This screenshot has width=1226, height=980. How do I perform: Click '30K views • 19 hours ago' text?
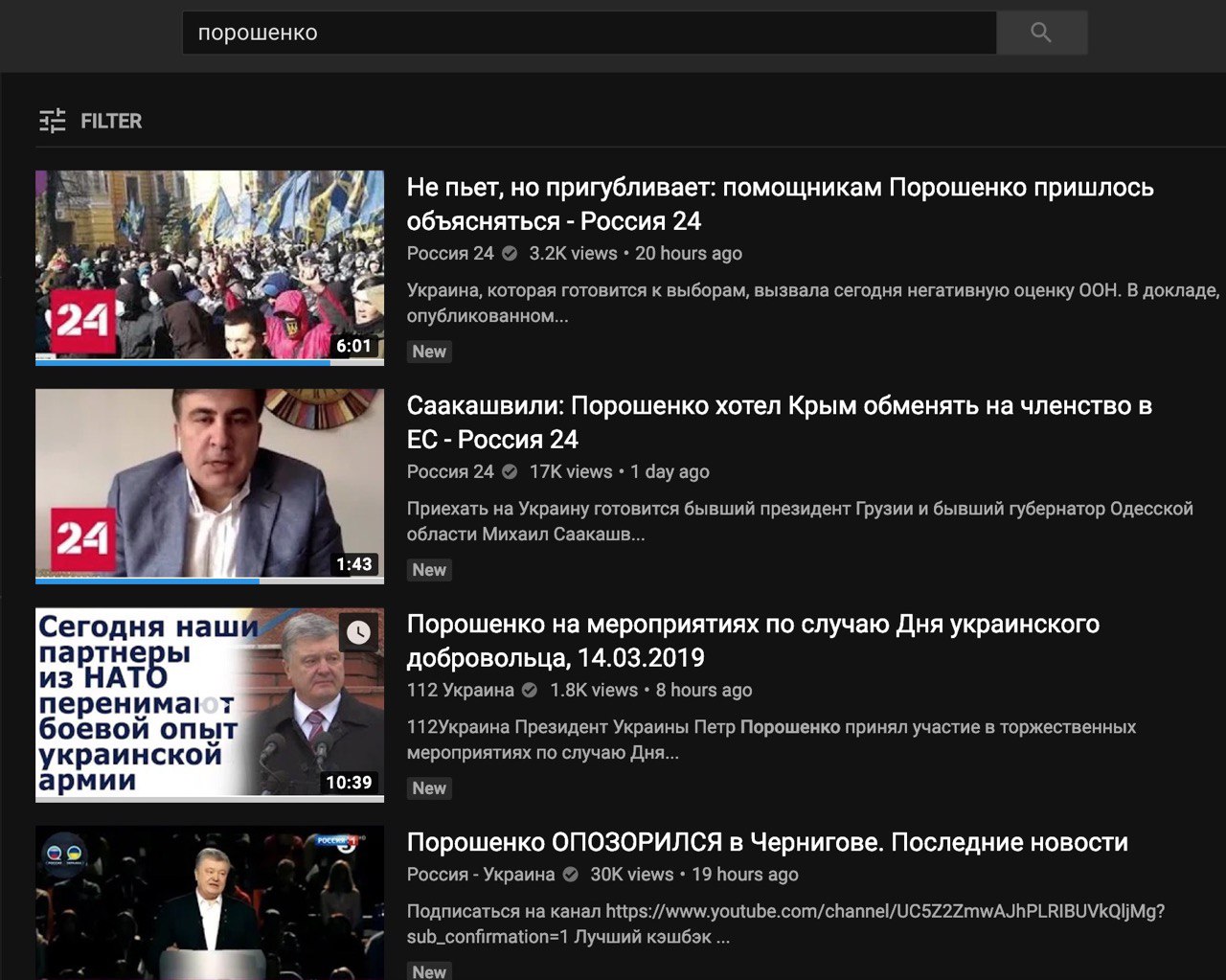pyautogui.click(x=694, y=875)
